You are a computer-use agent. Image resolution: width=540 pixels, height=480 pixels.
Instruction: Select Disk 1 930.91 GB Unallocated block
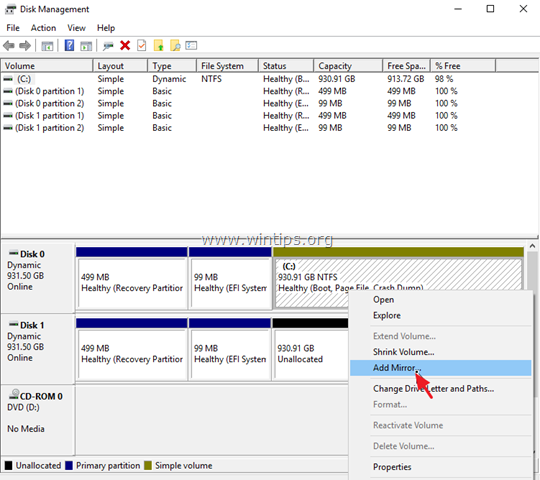click(x=310, y=349)
